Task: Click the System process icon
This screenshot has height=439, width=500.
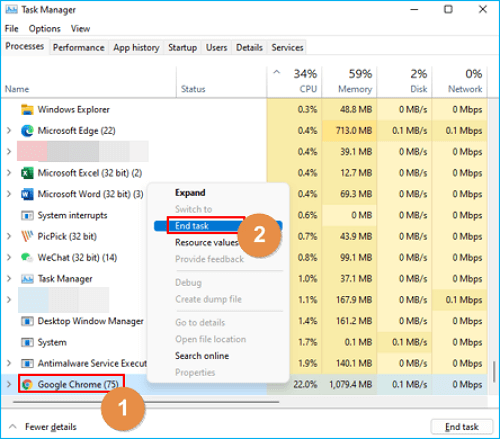Action: 27,342
